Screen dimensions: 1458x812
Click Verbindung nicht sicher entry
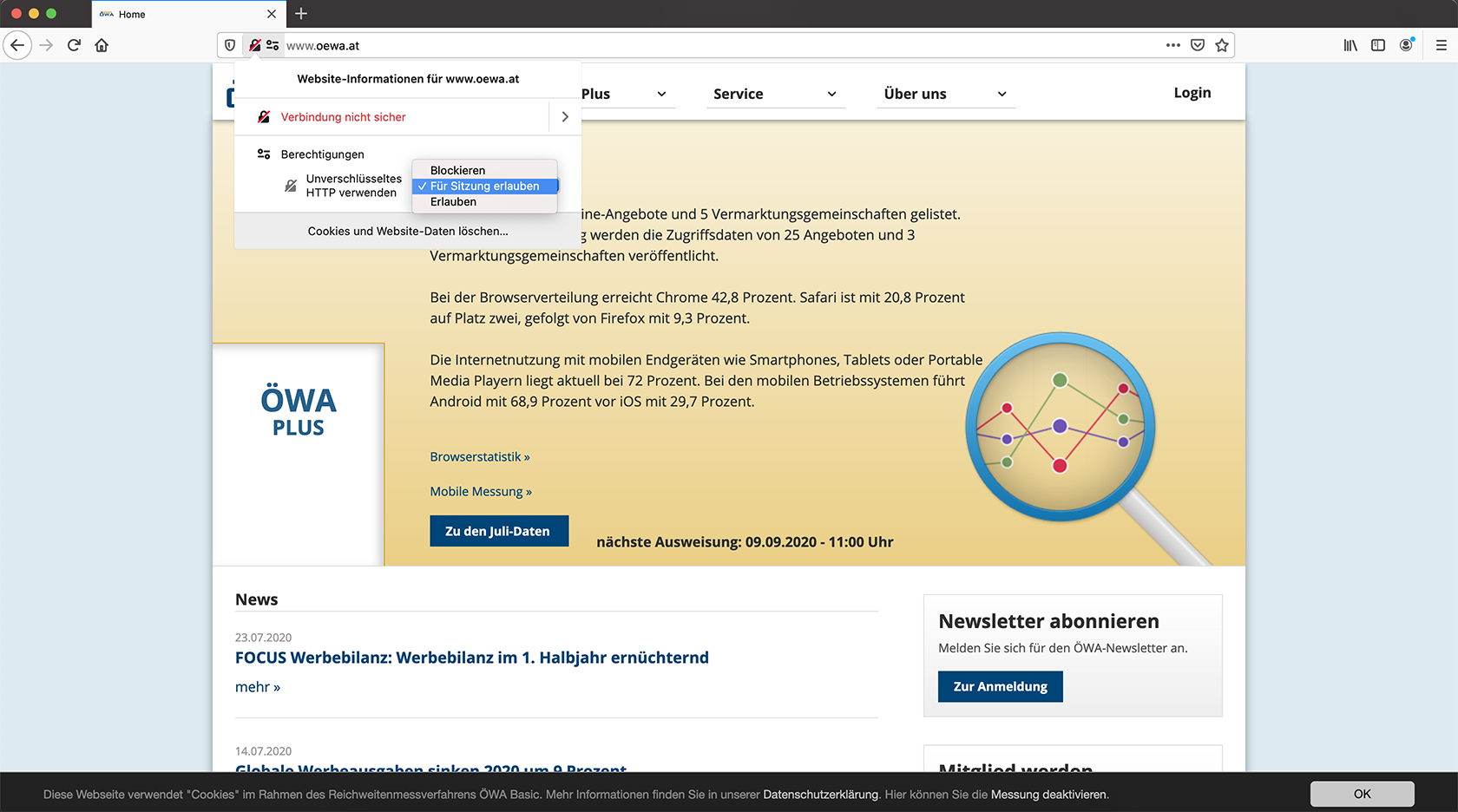tap(344, 117)
